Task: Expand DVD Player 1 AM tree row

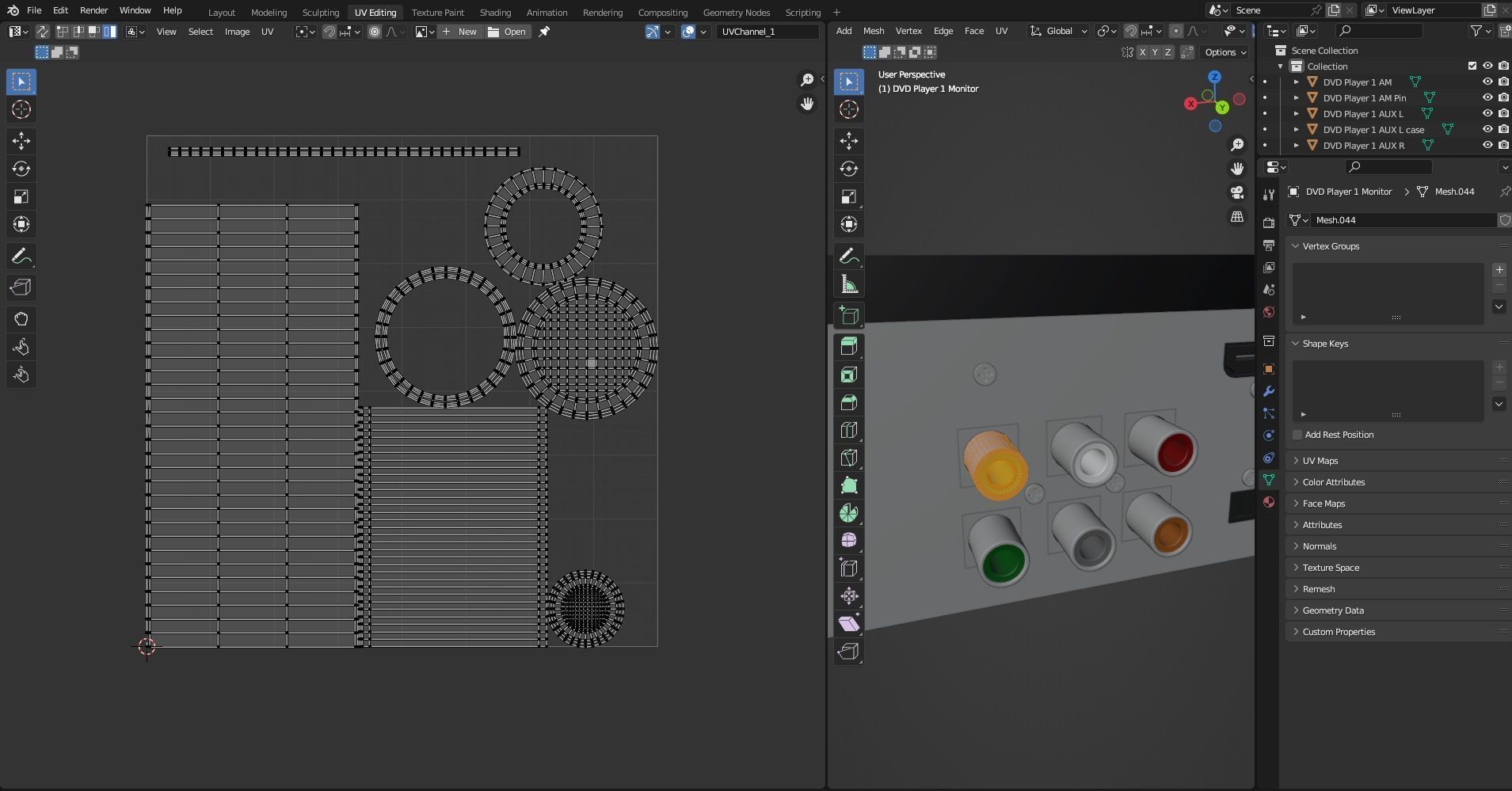Action: tap(1296, 82)
